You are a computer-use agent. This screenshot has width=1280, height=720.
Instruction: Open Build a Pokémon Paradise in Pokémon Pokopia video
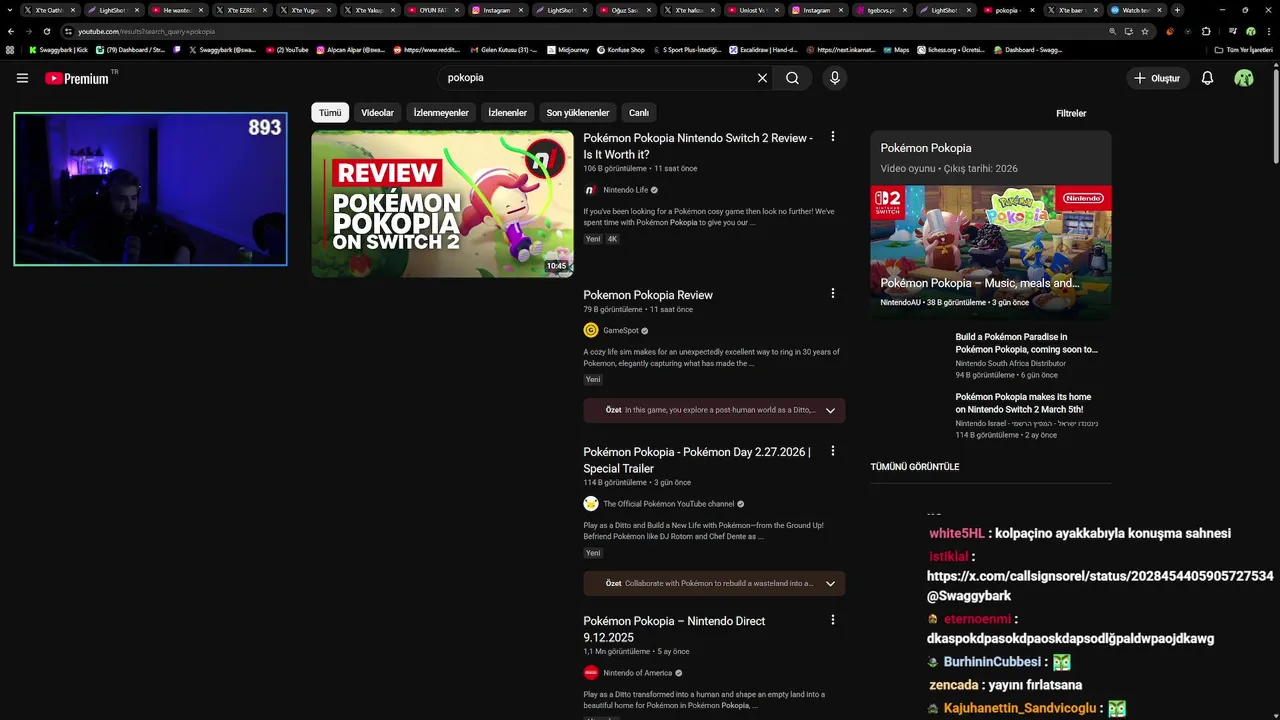pos(1027,343)
